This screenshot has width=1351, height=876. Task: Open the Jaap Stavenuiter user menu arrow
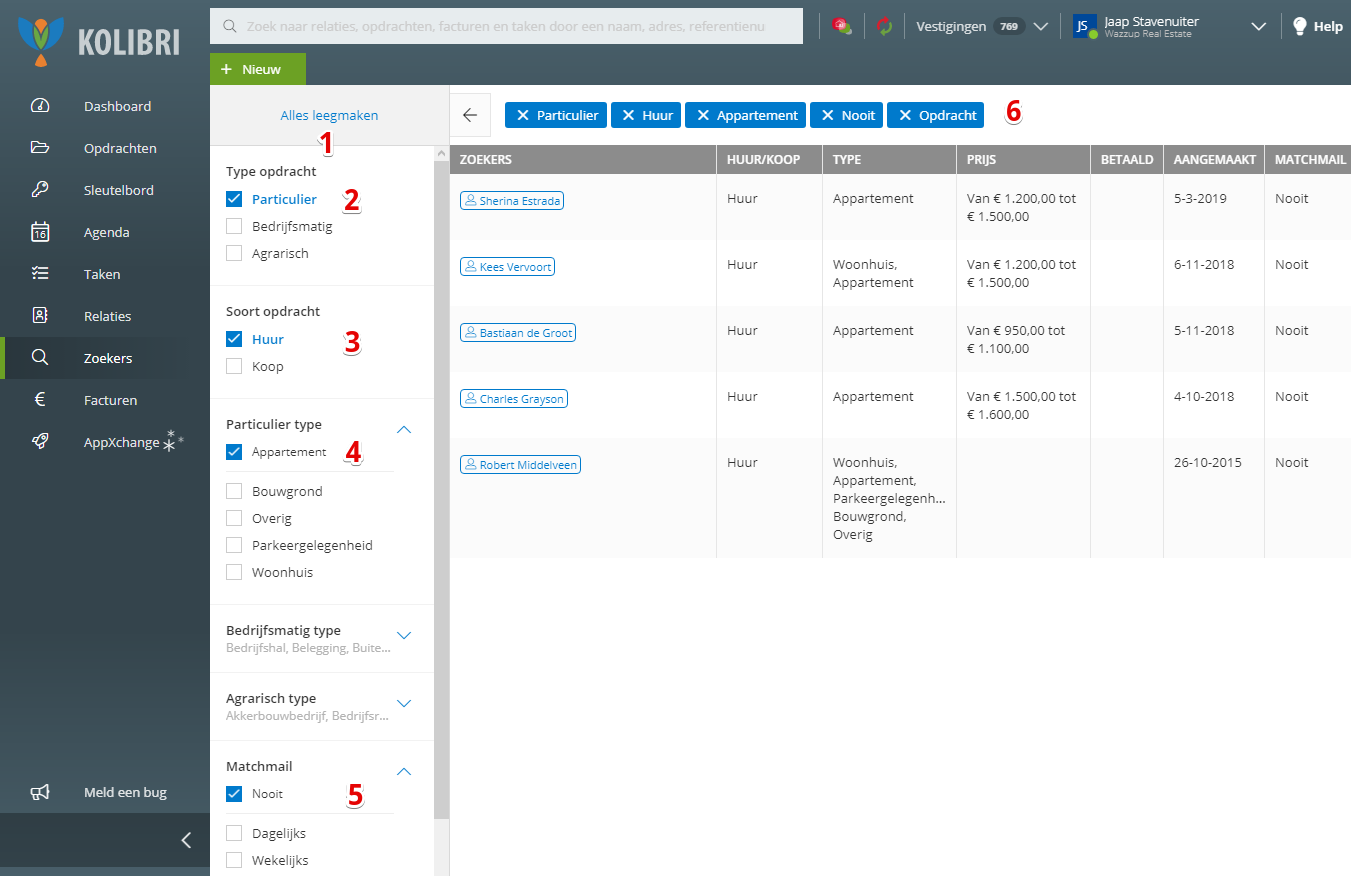pos(1259,27)
